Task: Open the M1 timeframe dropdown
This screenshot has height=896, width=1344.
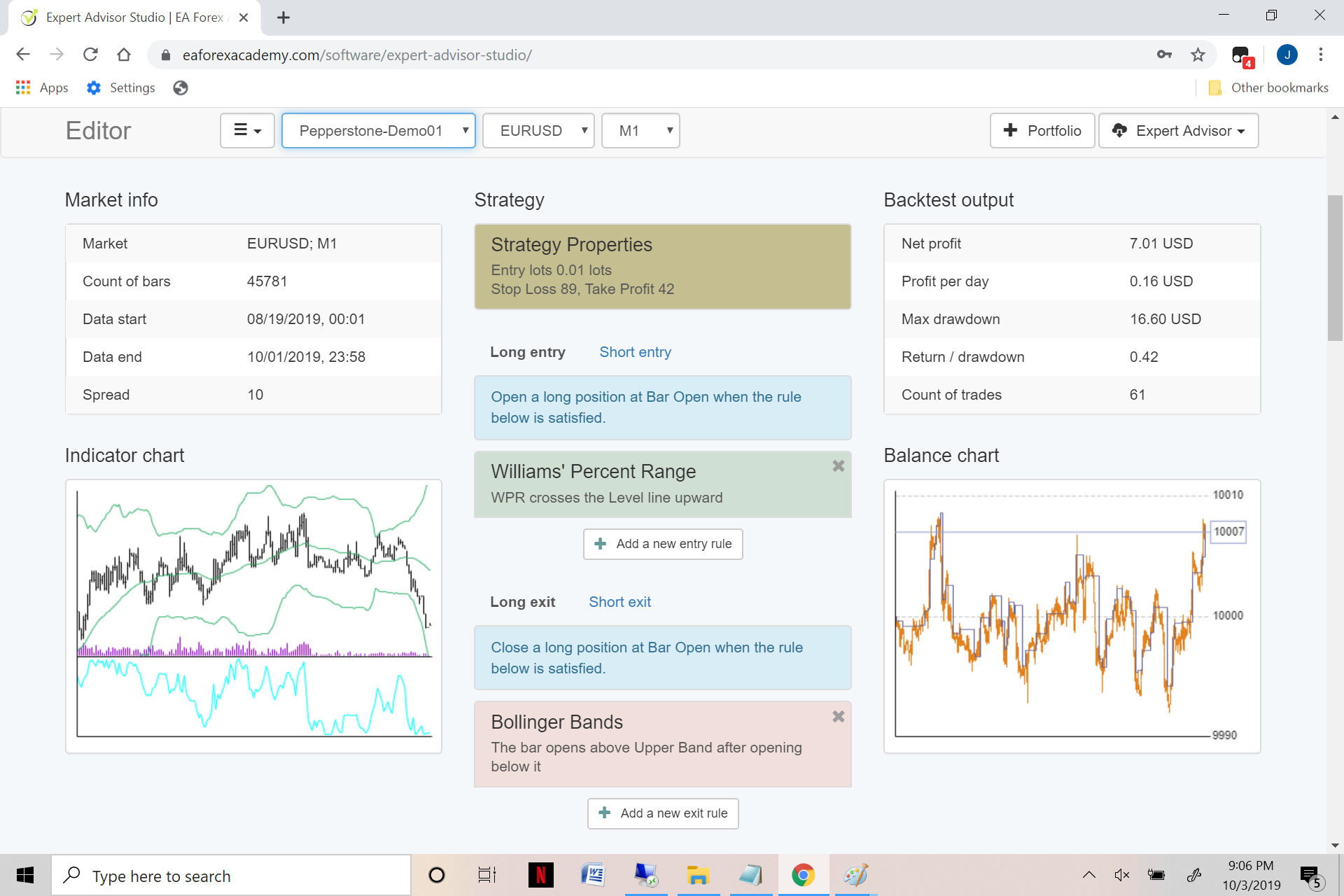Action: (x=640, y=131)
